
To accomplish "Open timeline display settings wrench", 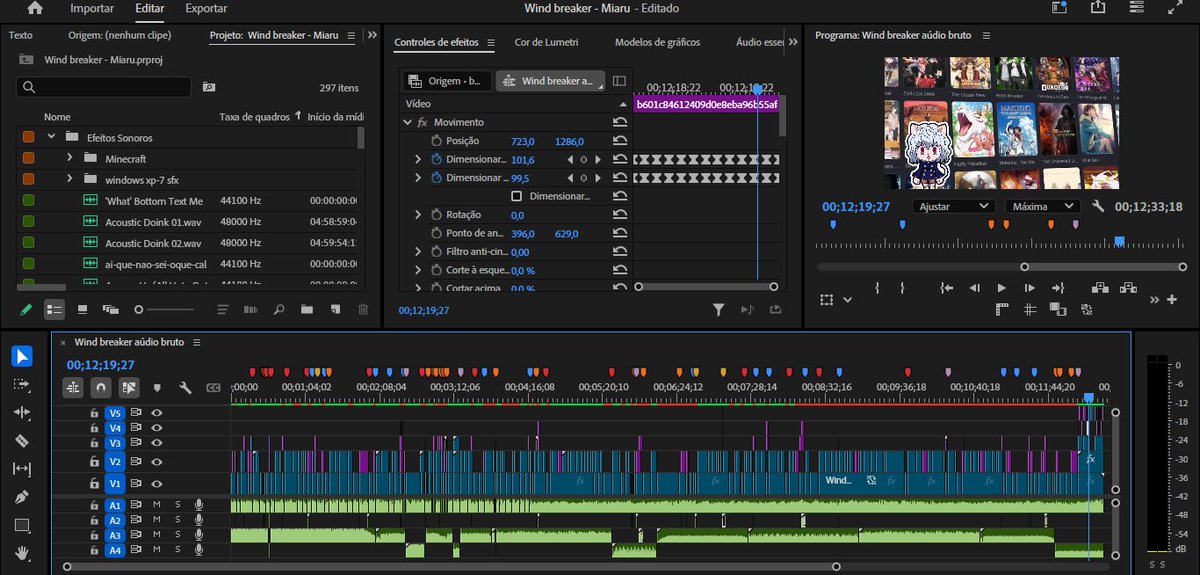I will click(185, 387).
